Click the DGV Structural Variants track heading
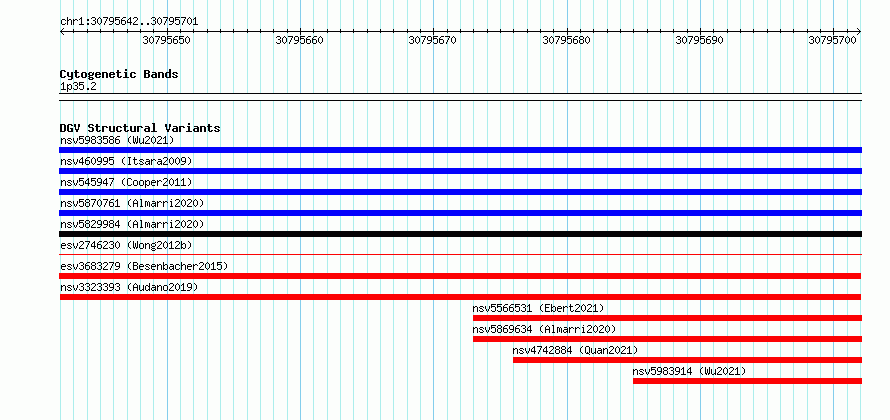The height and width of the screenshot is (420, 890). pyautogui.click(x=140, y=128)
